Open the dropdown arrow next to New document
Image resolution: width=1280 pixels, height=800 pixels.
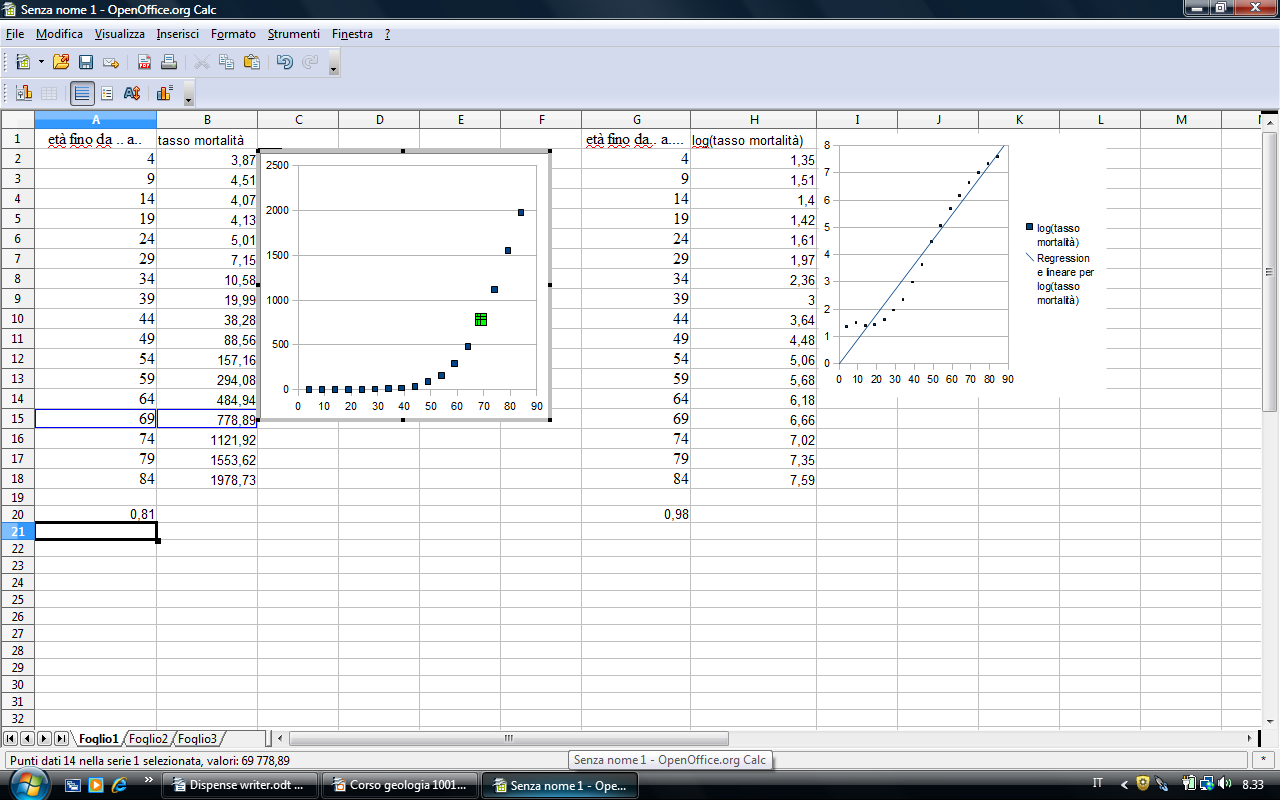pyautogui.click(x=41, y=62)
